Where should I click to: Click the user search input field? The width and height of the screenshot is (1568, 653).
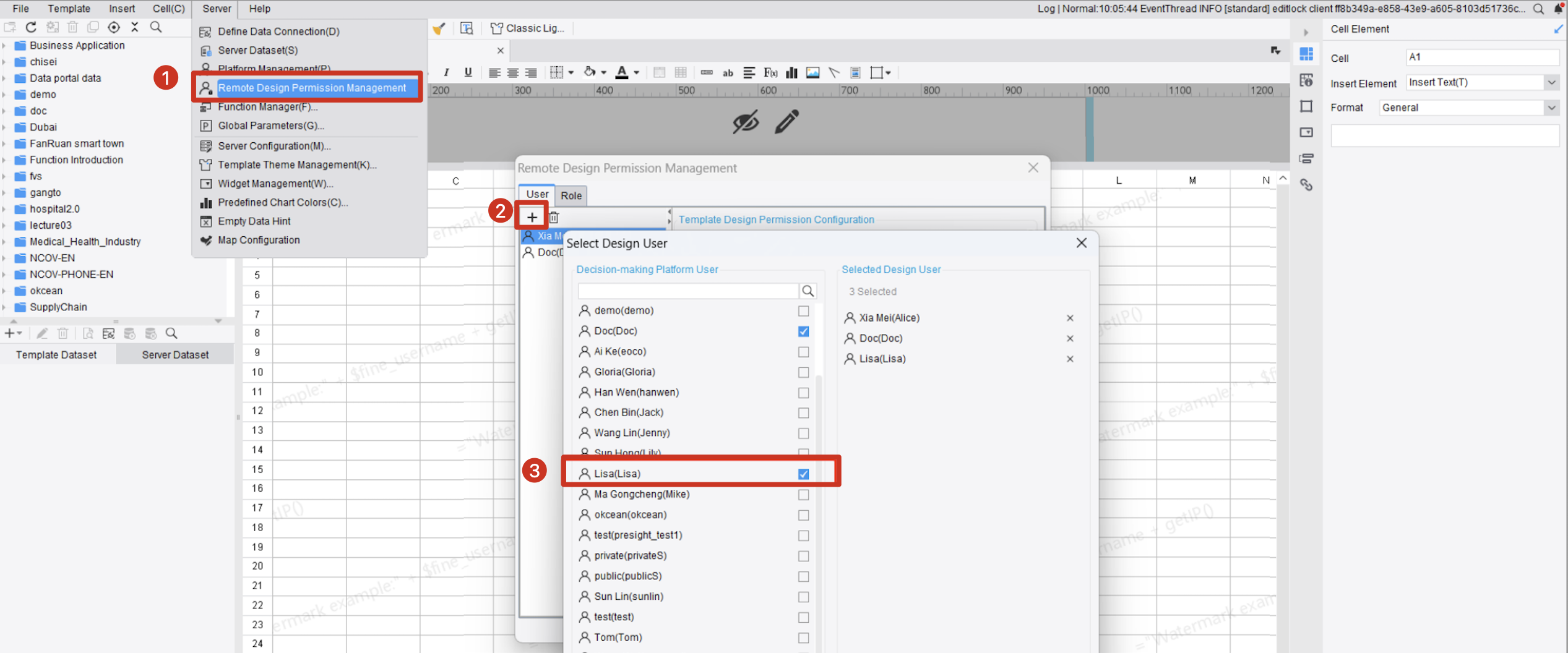[688, 291]
